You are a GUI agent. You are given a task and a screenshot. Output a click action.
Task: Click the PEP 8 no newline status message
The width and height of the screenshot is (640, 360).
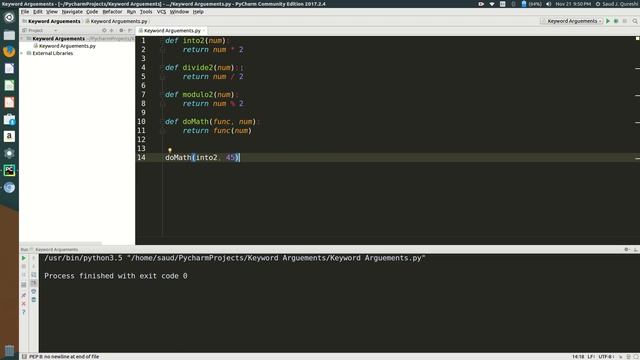pos(64,357)
